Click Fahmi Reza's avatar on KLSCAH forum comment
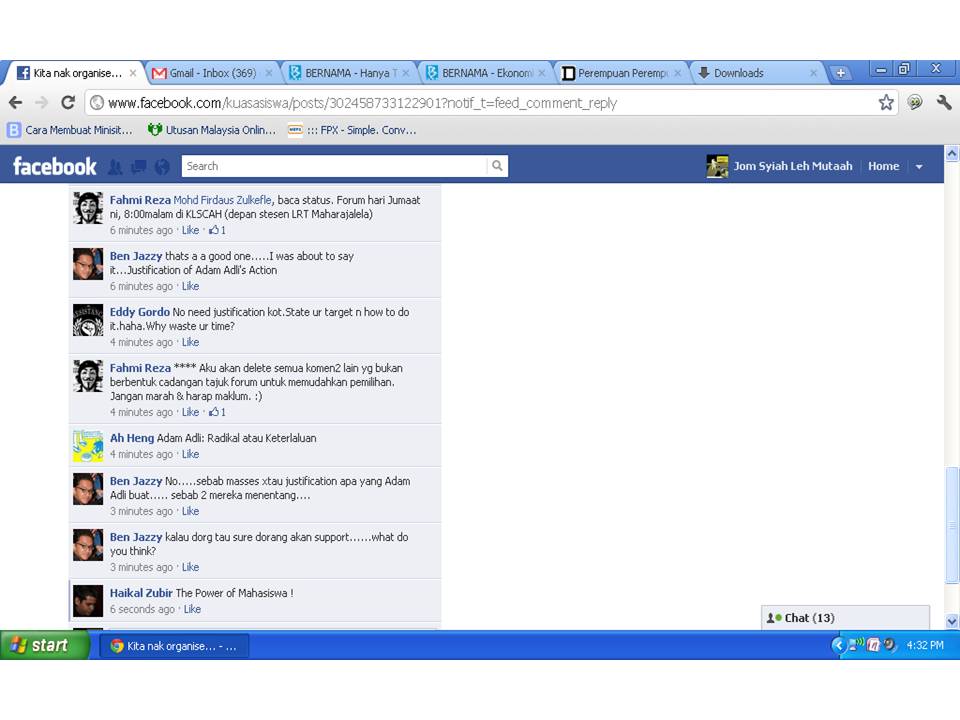Image resolution: width=960 pixels, height=720 pixels. (x=88, y=208)
